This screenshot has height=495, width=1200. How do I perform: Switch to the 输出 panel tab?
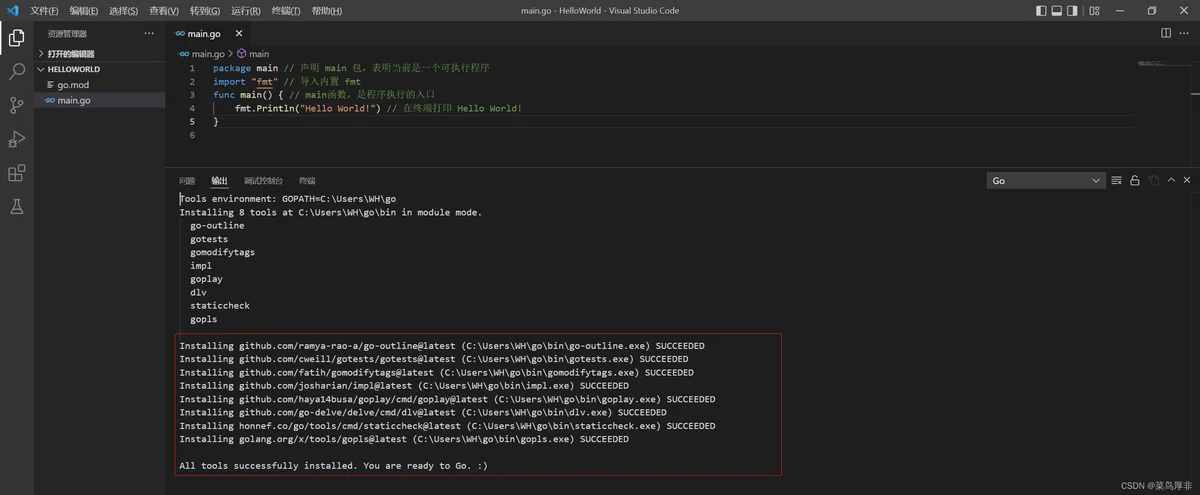pyautogui.click(x=219, y=181)
